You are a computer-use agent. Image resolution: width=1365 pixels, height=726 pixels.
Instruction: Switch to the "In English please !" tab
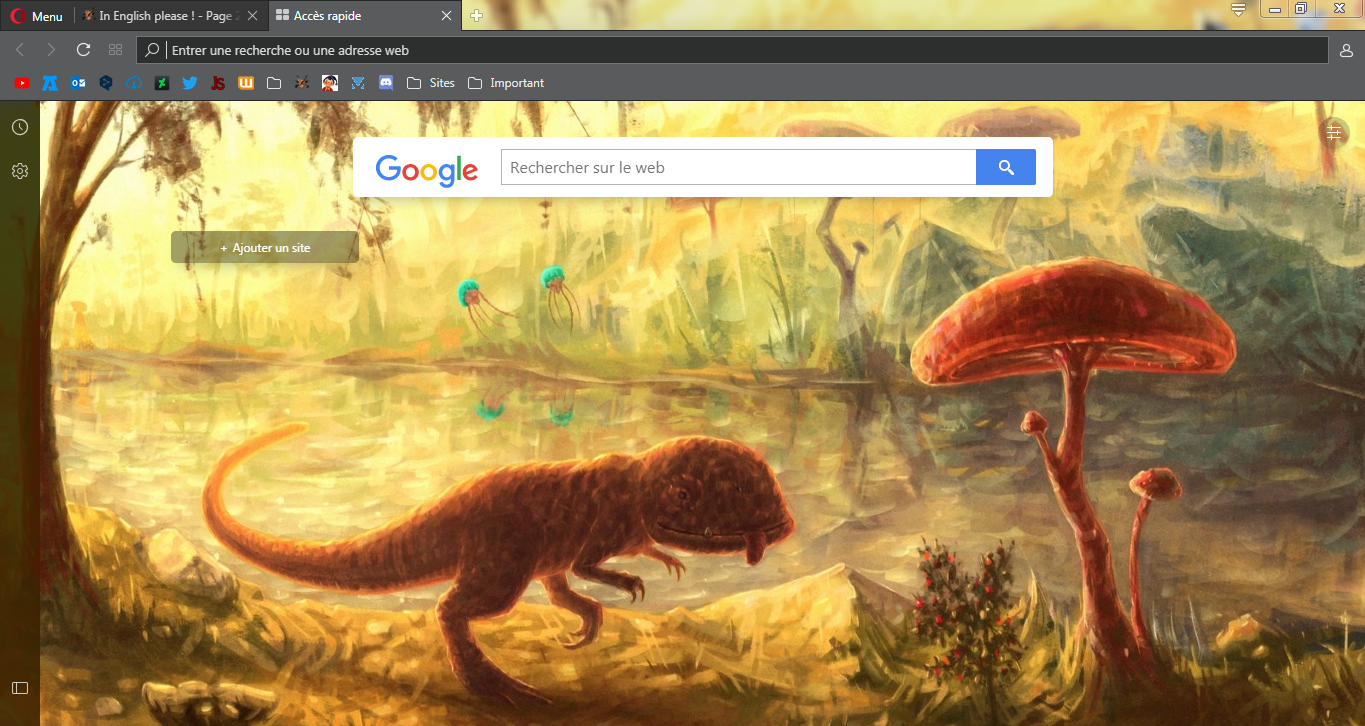[x=160, y=16]
